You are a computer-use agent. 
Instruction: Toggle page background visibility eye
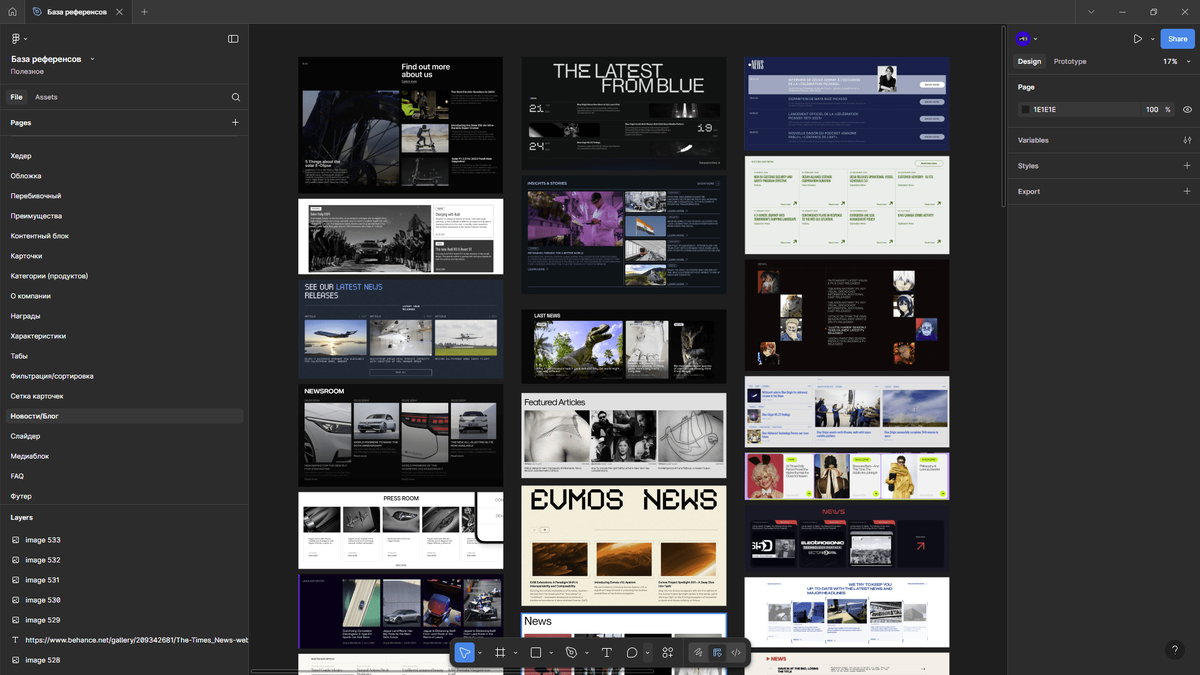tap(1187, 109)
